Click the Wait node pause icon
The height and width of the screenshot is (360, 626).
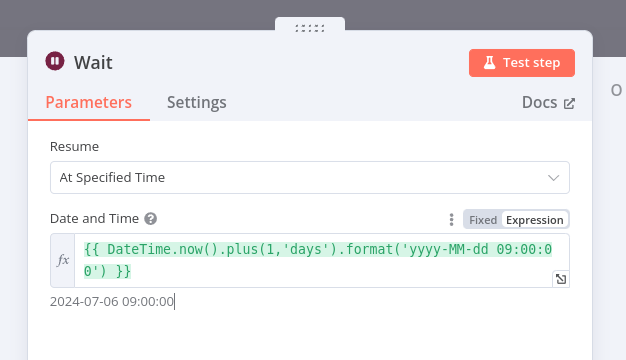point(55,61)
